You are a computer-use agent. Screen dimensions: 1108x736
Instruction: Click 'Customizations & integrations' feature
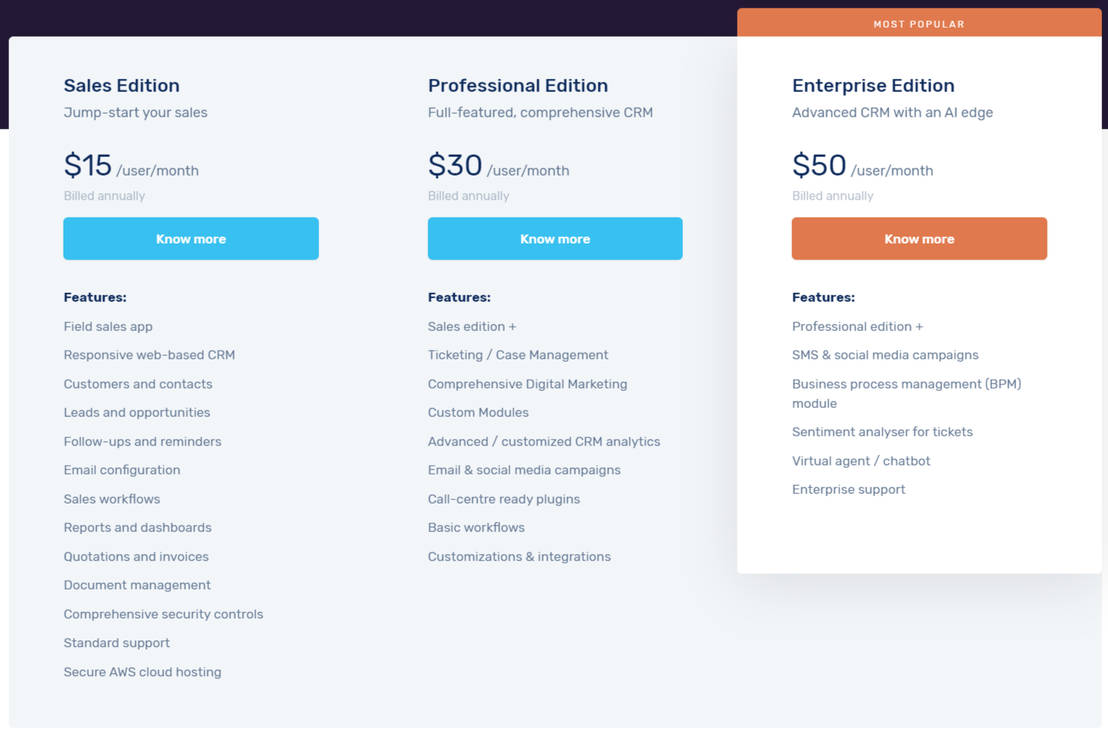519,557
